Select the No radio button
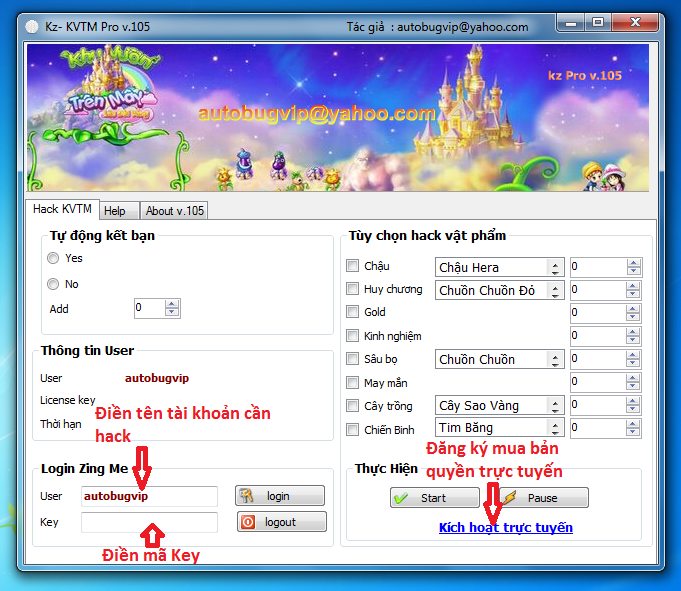The width and height of the screenshot is (681, 591). point(53,284)
